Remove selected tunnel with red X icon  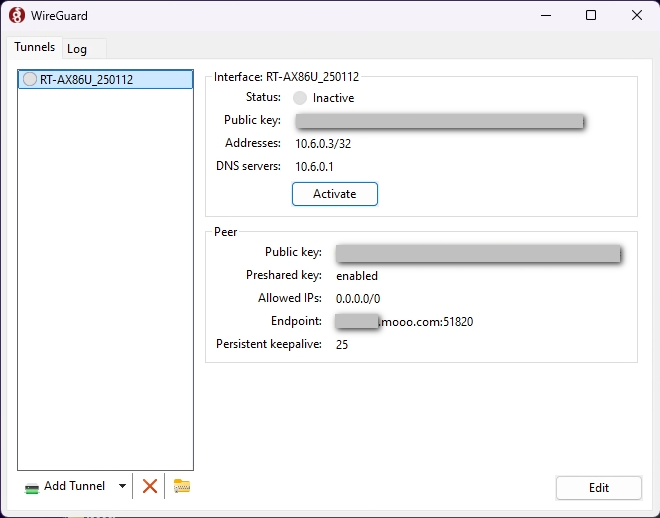coord(150,486)
